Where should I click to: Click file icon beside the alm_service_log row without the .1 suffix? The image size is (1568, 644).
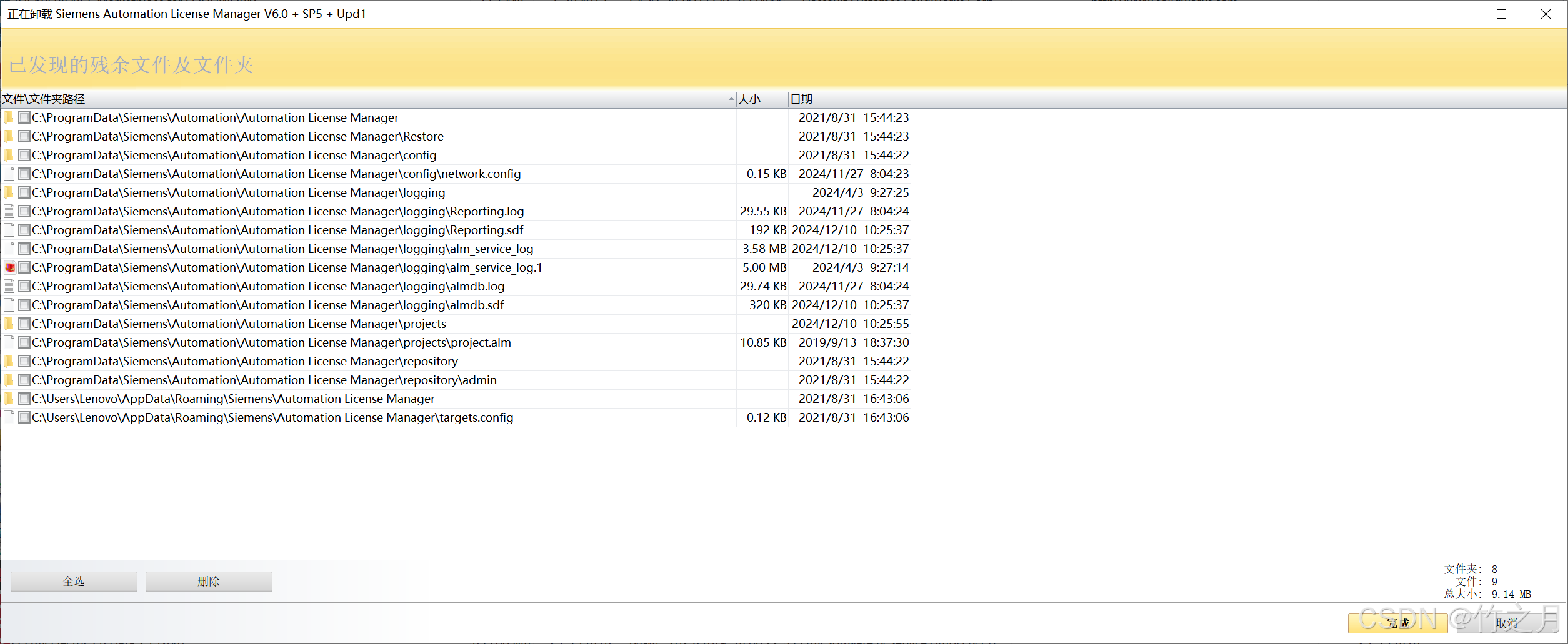(x=9, y=249)
